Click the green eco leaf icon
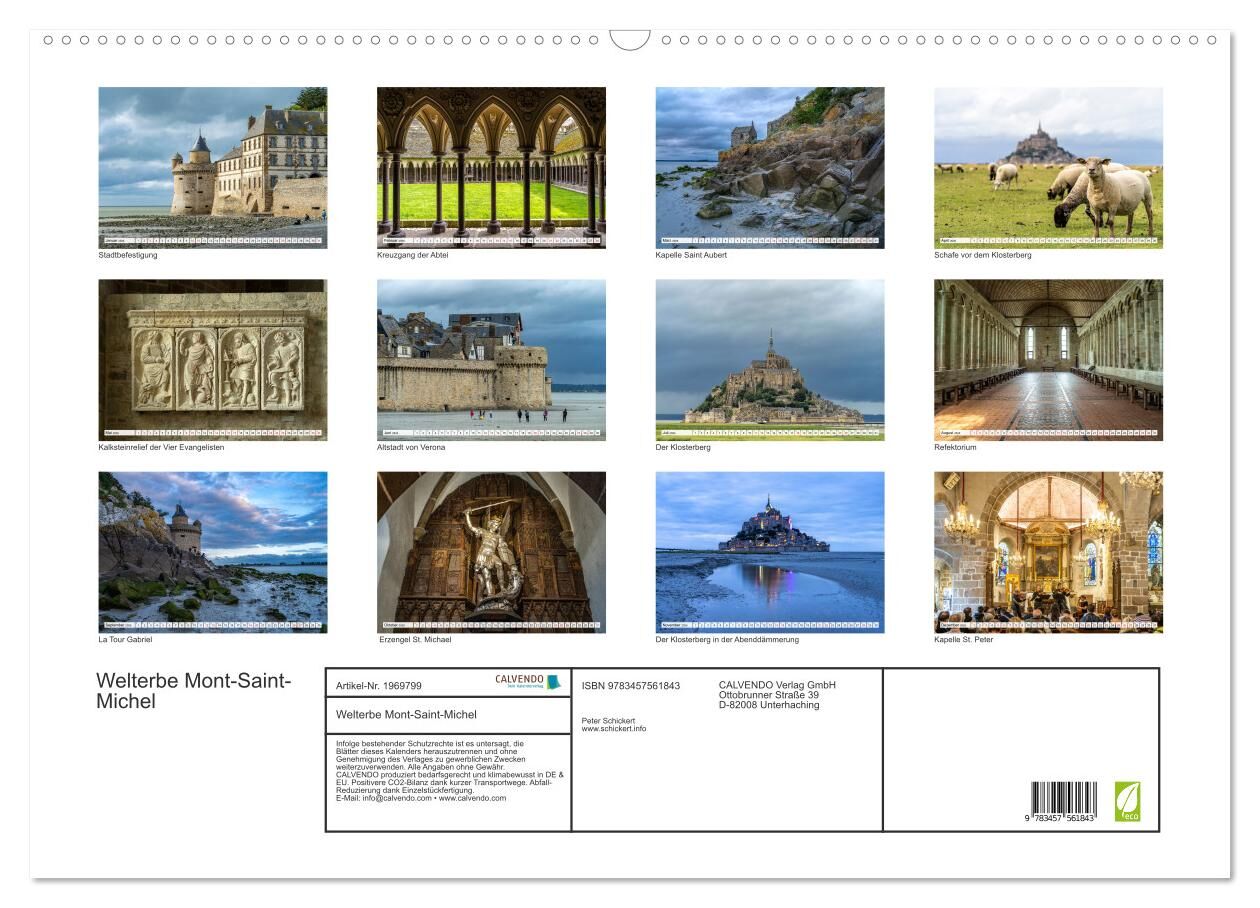This screenshot has width=1260, height=908. click(x=1127, y=801)
